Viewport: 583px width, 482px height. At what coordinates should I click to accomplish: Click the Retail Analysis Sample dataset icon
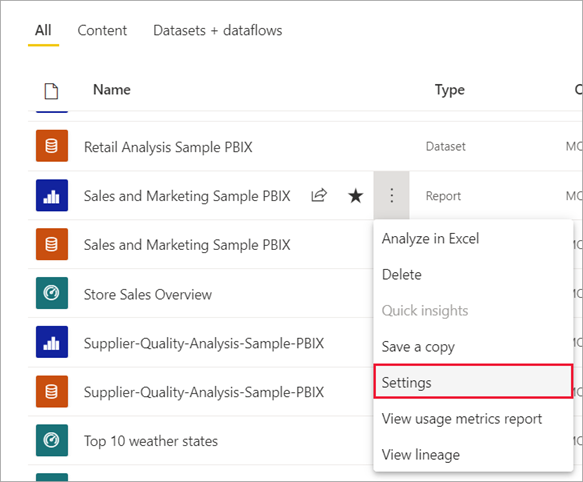pyautogui.click(x=52, y=146)
